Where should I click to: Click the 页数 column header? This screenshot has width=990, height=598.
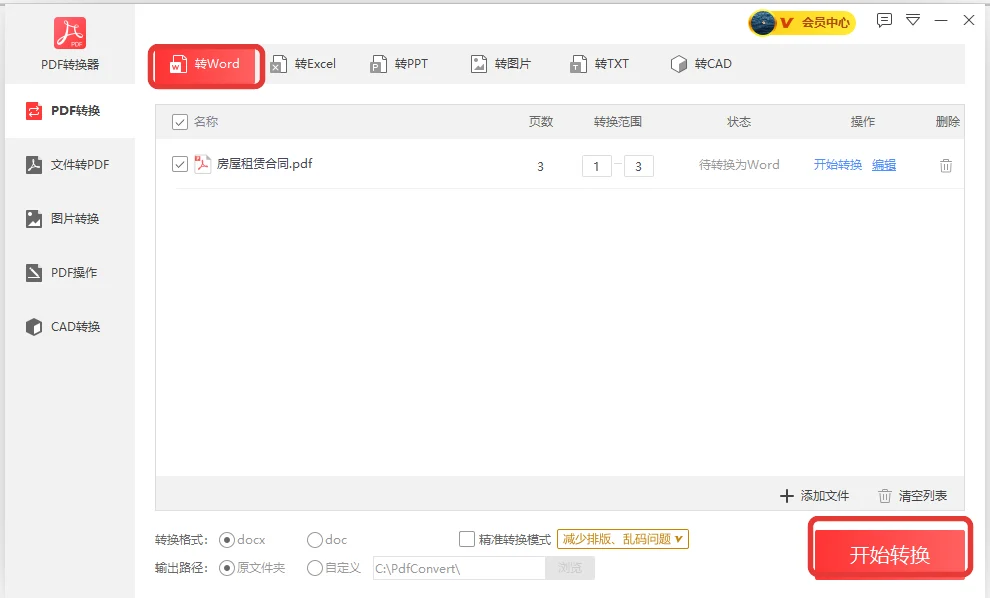541,122
